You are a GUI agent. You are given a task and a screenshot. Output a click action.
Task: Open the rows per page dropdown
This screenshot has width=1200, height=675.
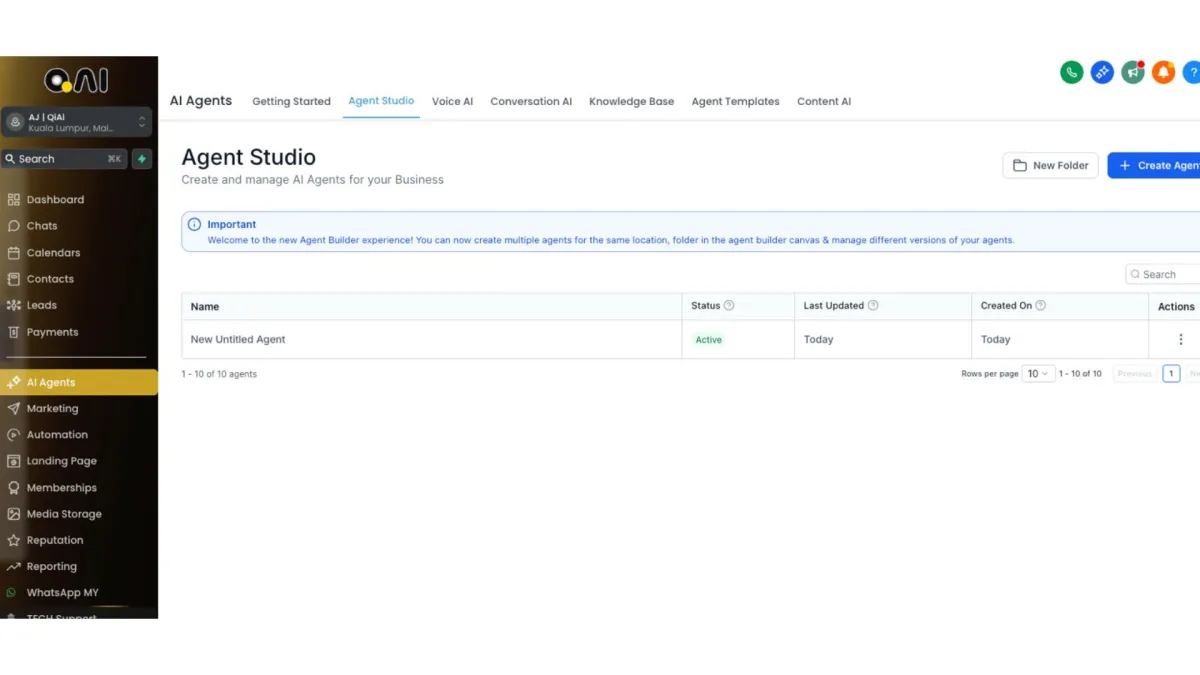tap(1038, 374)
